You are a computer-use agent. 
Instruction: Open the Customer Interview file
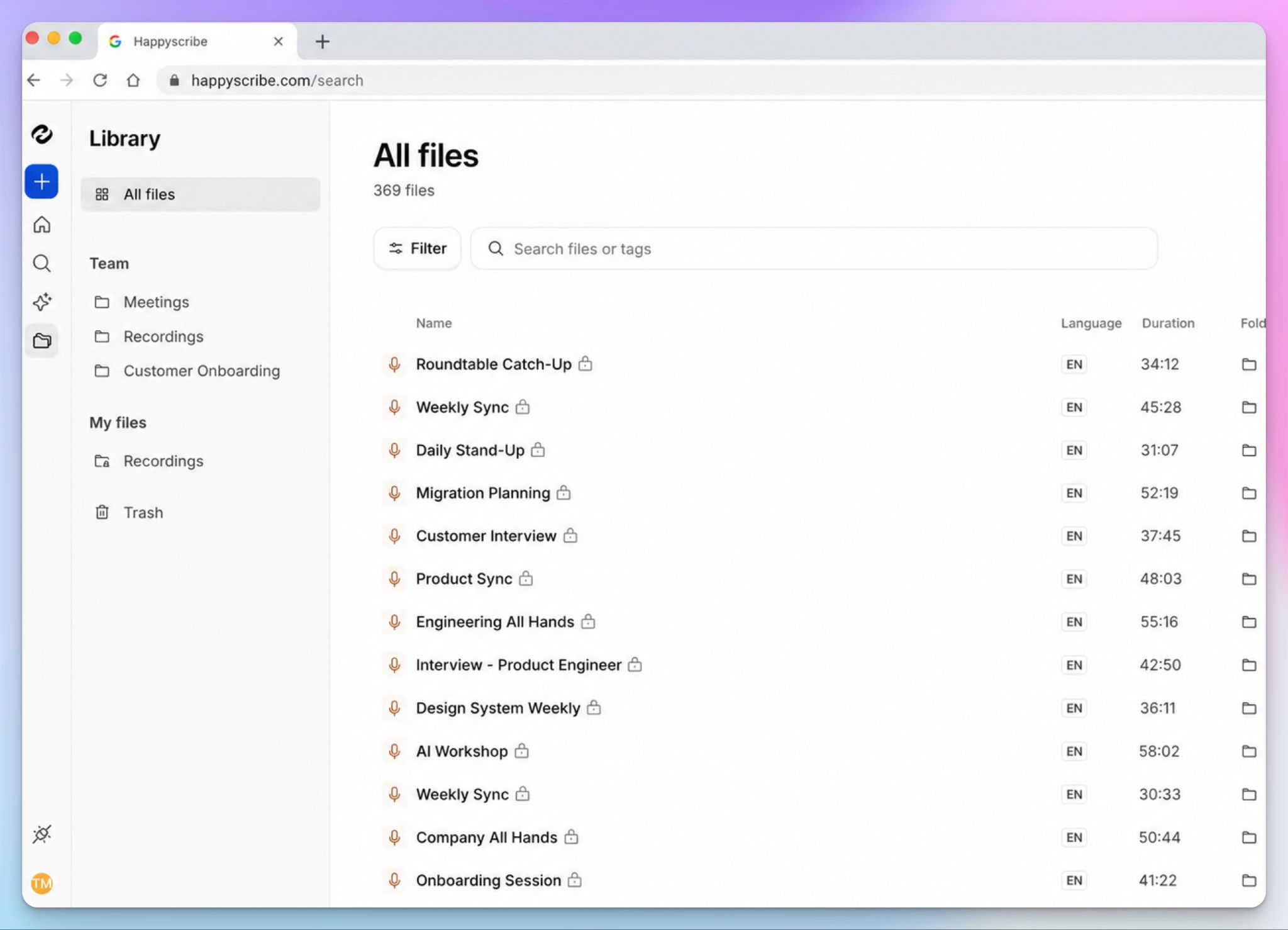click(x=486, y=536)
